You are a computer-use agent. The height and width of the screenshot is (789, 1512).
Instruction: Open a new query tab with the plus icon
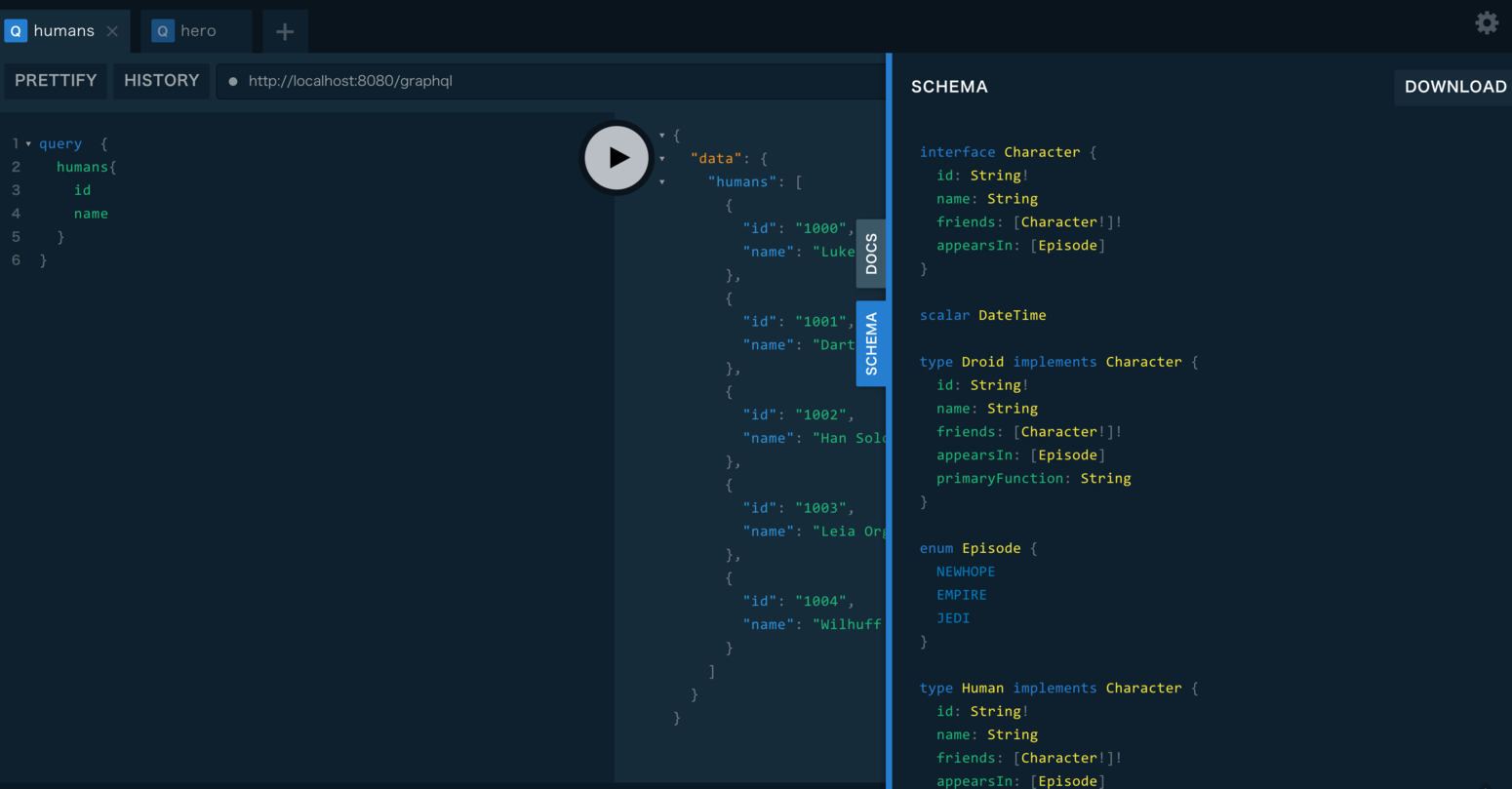(285, 30)
